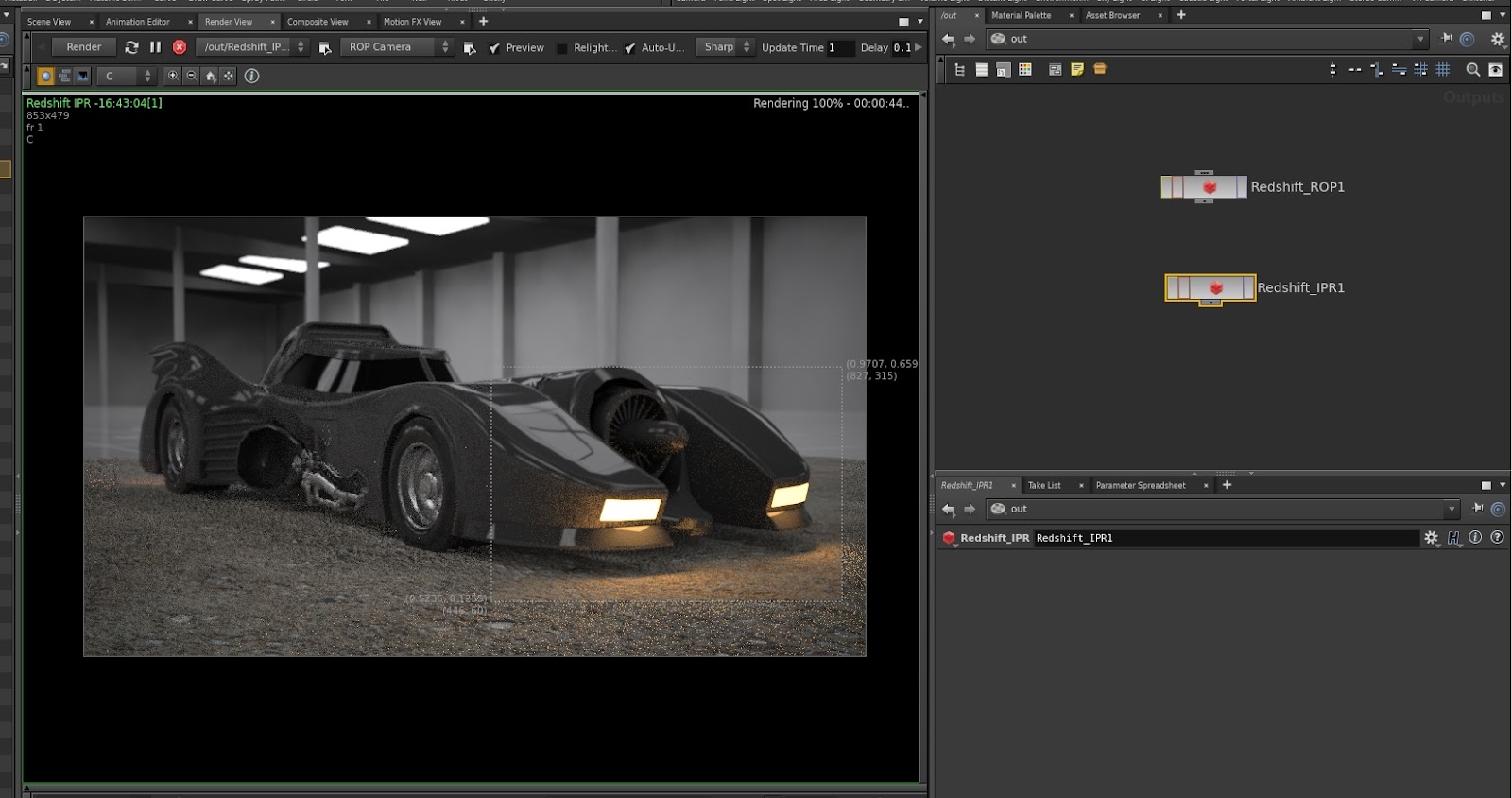Click the Render button
Viewport: 1512px width, 798px height.
pyautogui.click(x=84, y=47)
